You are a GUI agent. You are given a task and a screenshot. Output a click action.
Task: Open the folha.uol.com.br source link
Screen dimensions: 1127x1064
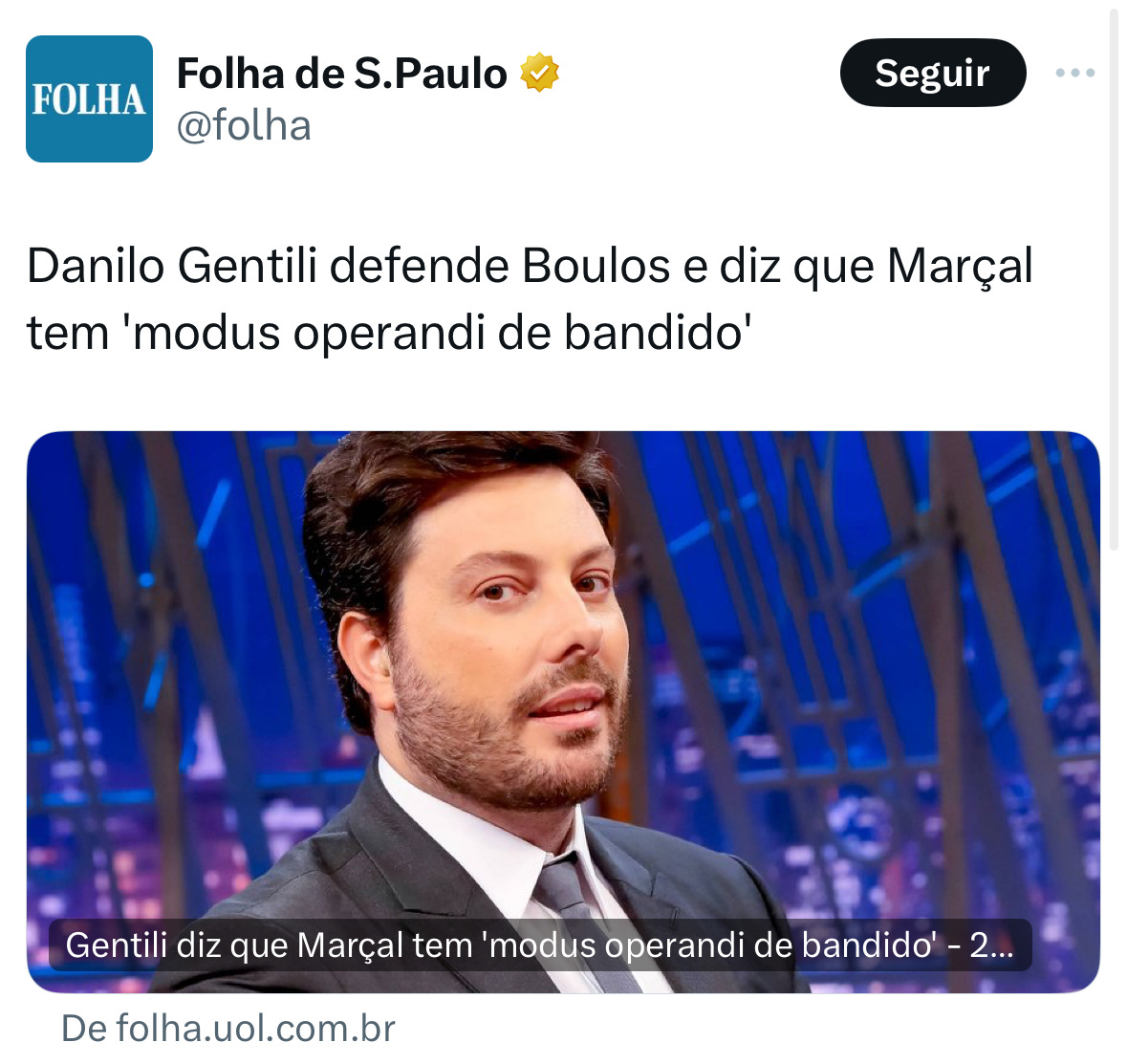pos(228,1028)
